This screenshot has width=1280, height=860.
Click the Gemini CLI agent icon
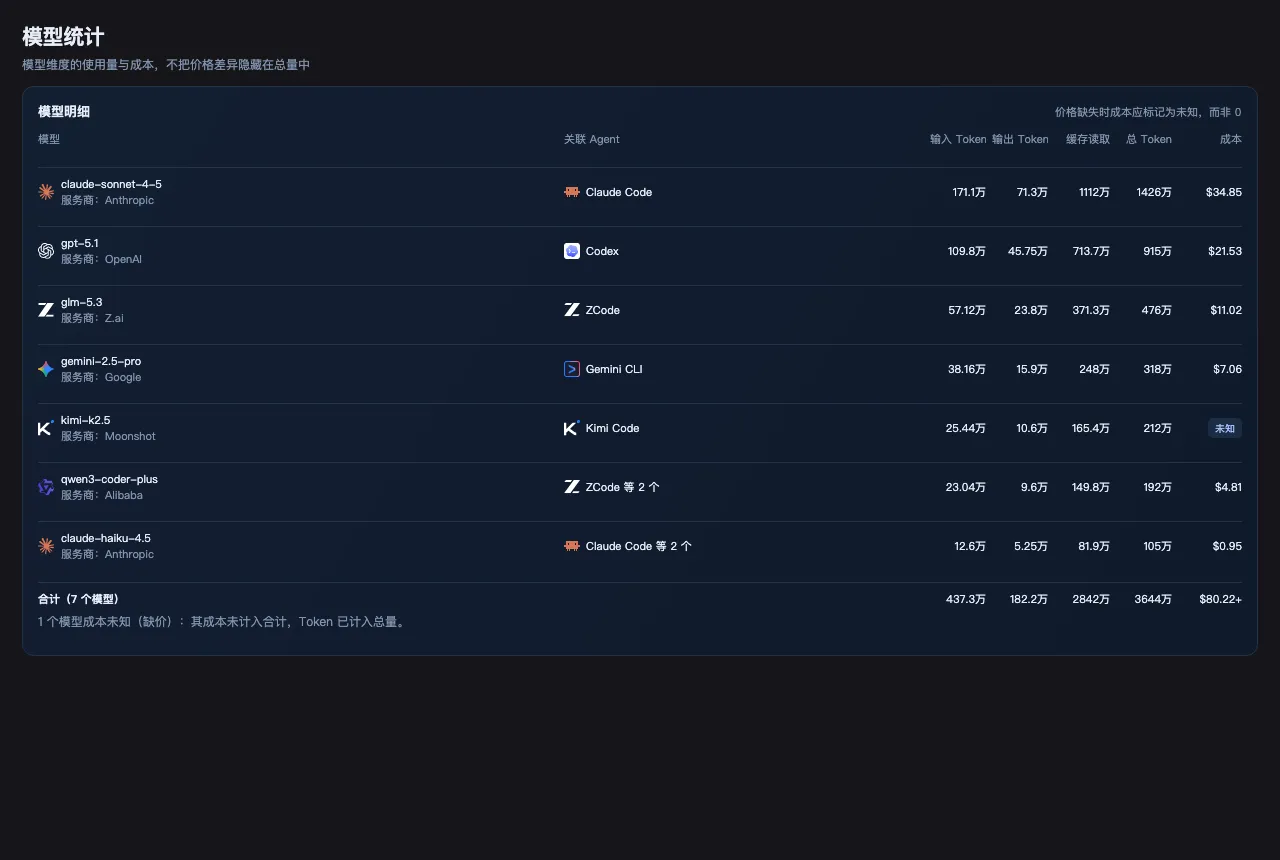coord(572,369)
